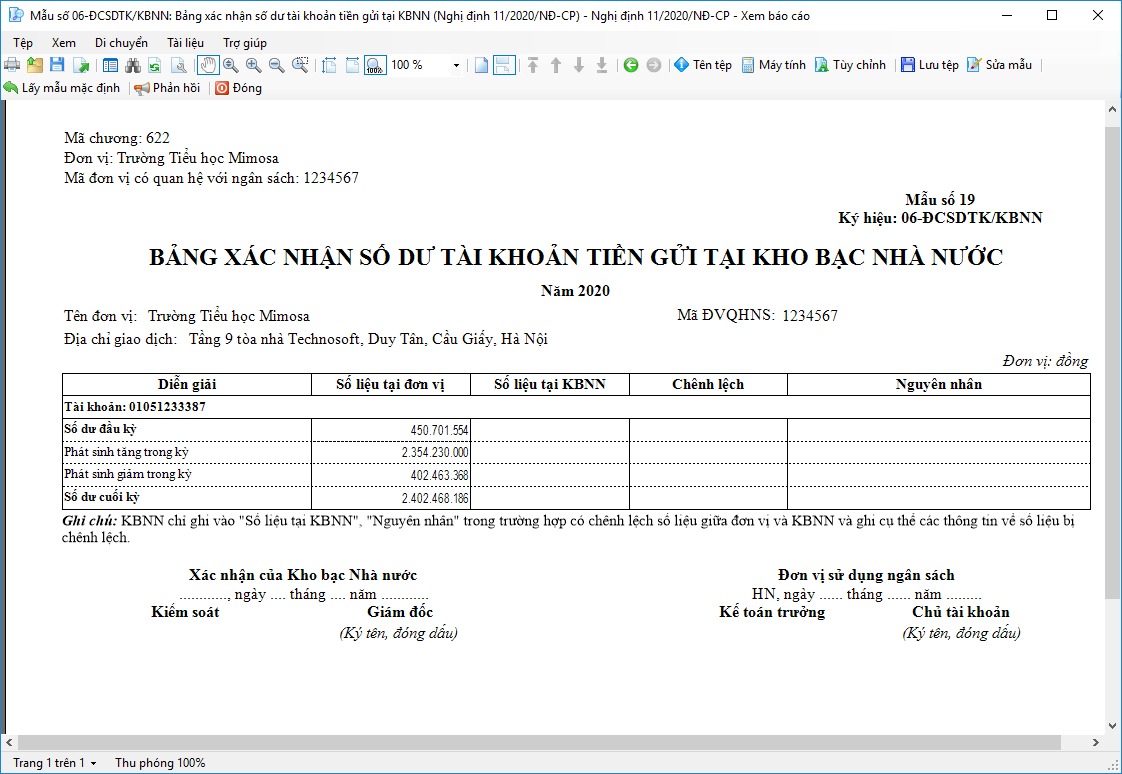Click the Chênh lệch column header
The height and width of the screenshot is (774, 1122).
pos(708,384)
